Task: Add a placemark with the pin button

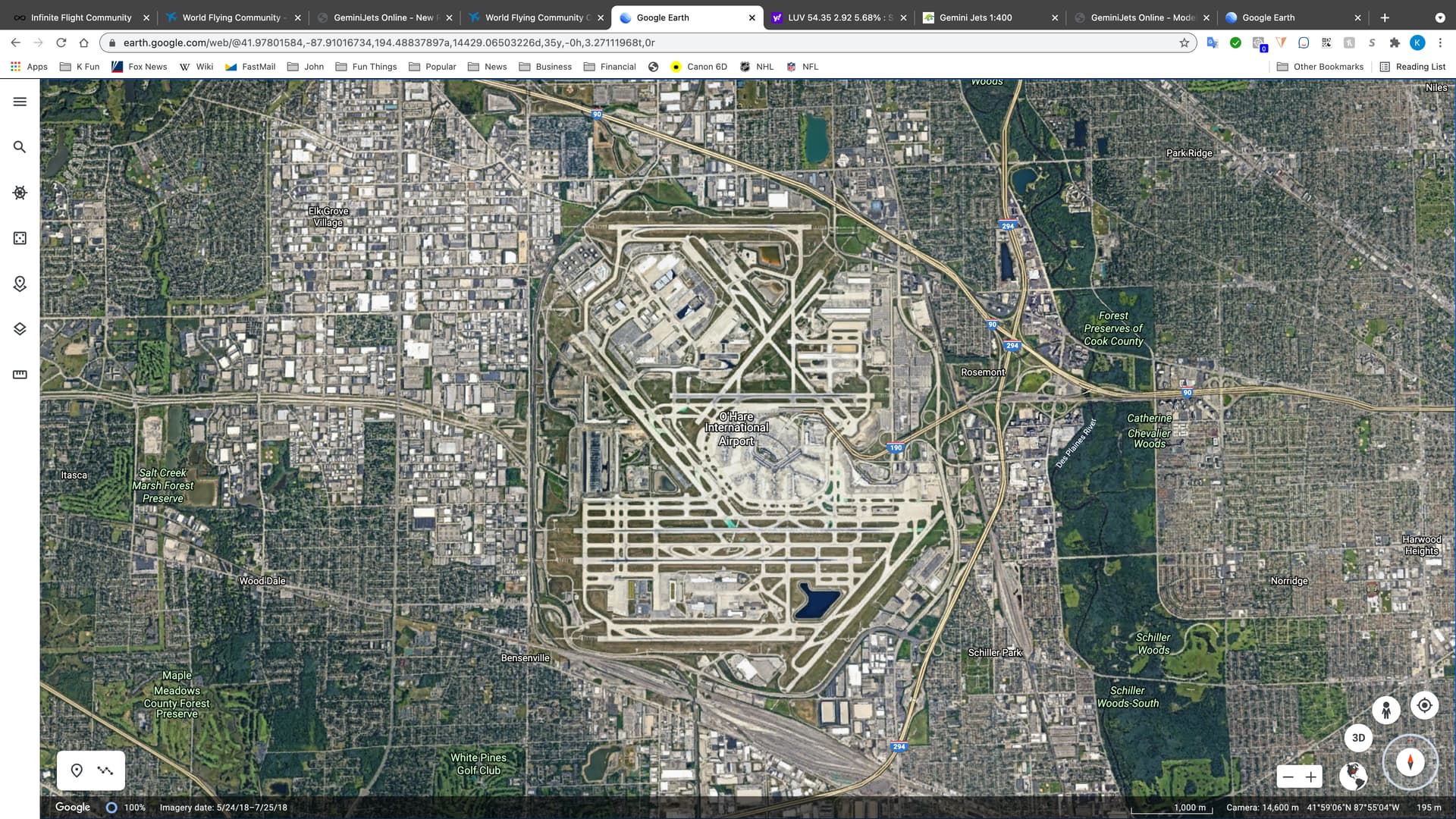Action: (77, 770)
